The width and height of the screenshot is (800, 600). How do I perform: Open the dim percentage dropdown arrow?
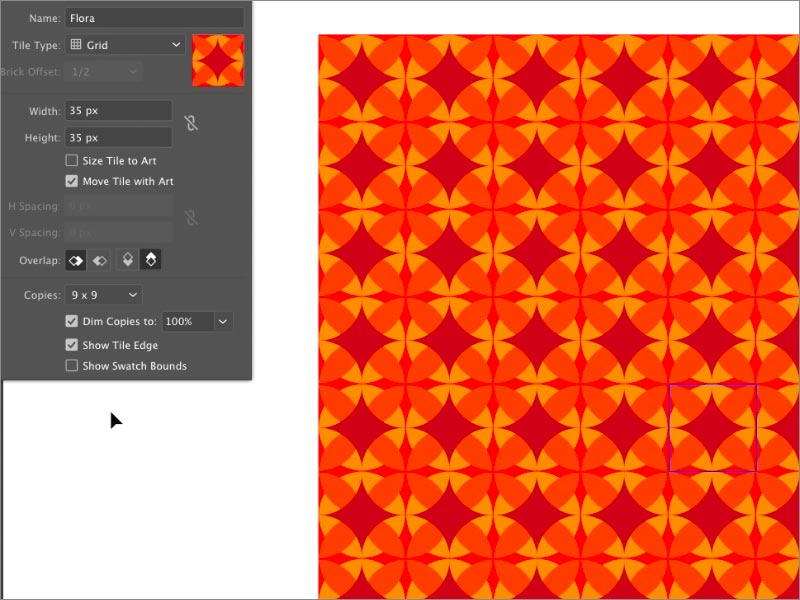tap(223, 322)
